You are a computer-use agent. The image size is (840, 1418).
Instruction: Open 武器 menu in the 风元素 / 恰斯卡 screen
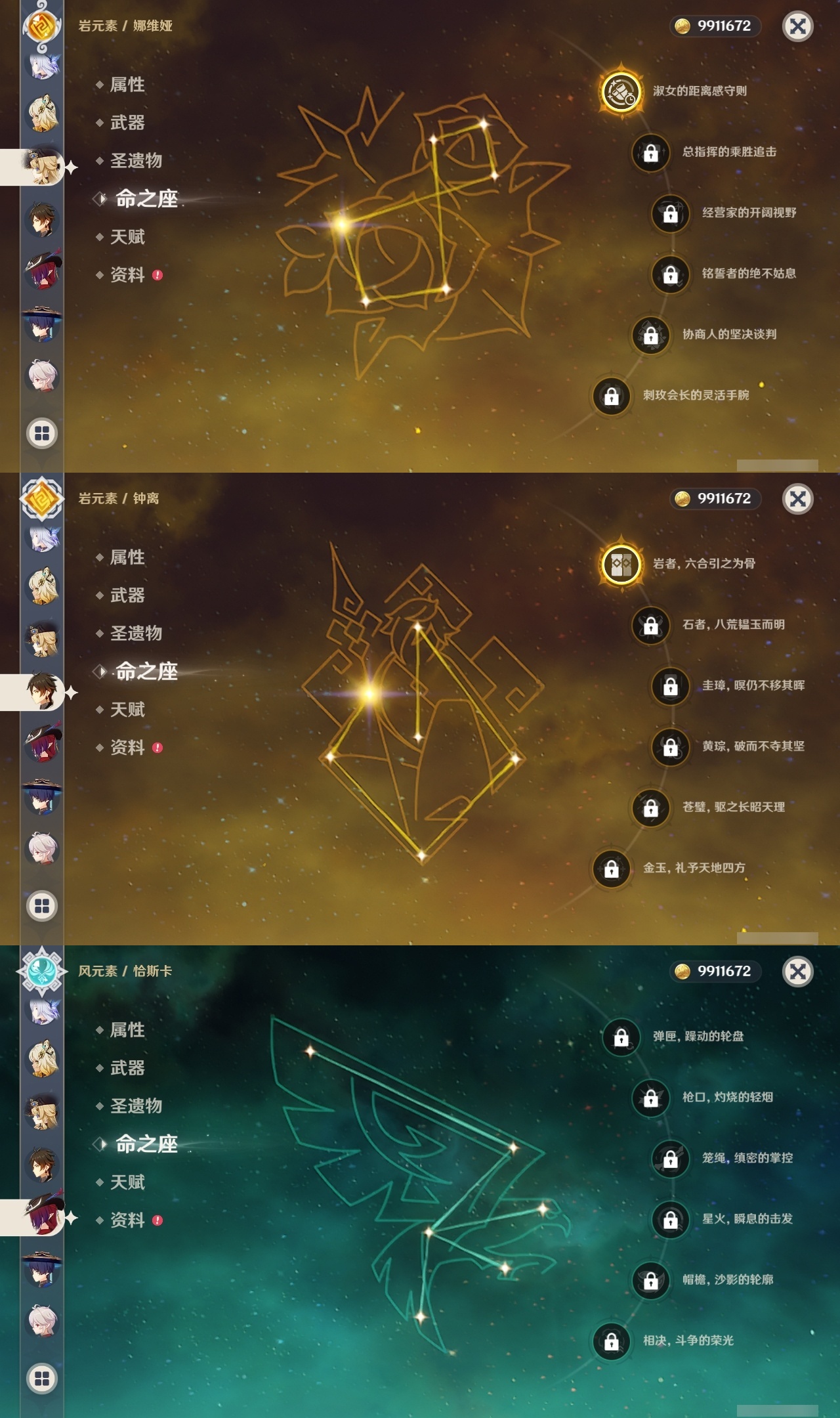pyautogui.click(x=127, y=1068)
